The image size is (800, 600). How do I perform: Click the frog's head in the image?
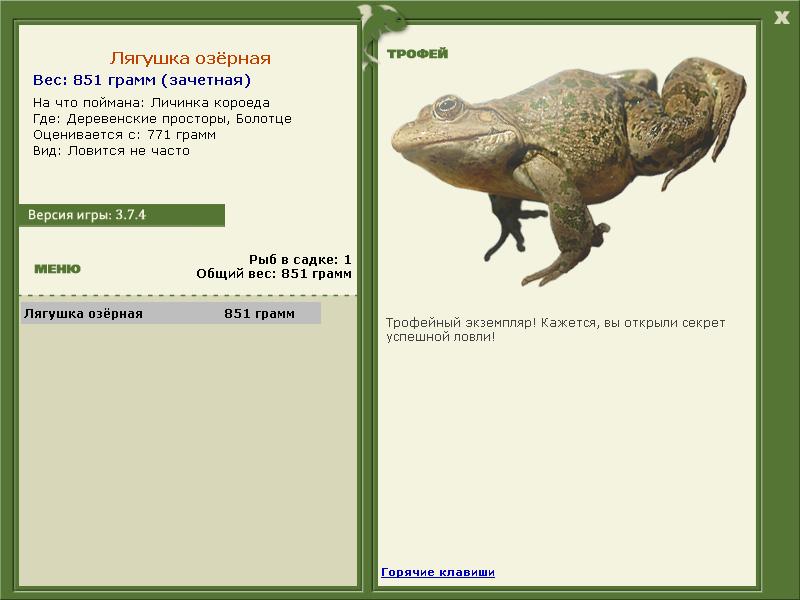[x=440, y=115]
